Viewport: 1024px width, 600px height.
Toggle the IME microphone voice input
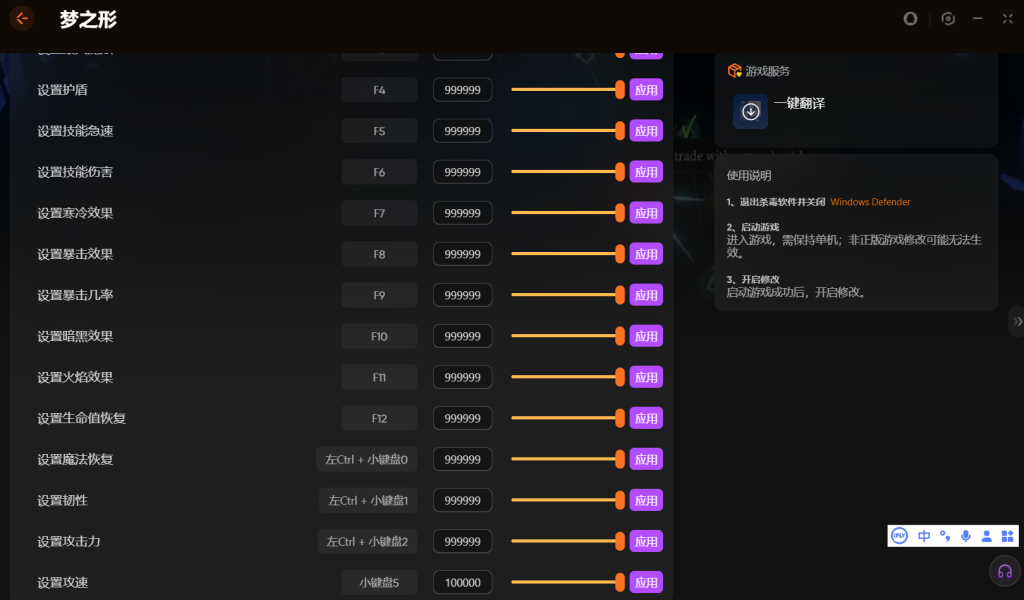point(965,536)
